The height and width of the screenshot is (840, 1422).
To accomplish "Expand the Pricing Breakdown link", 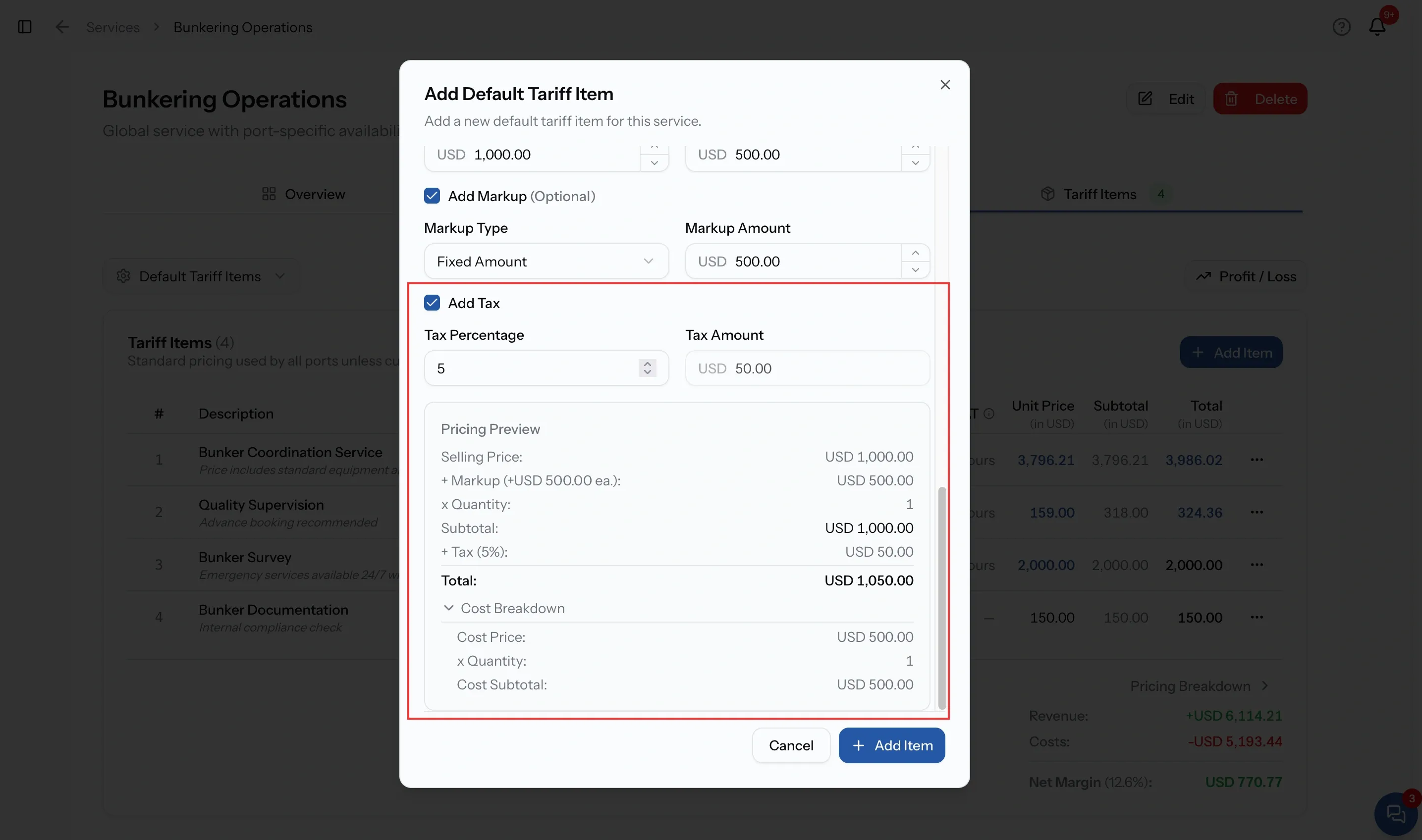I will (x=1199, y=686).
